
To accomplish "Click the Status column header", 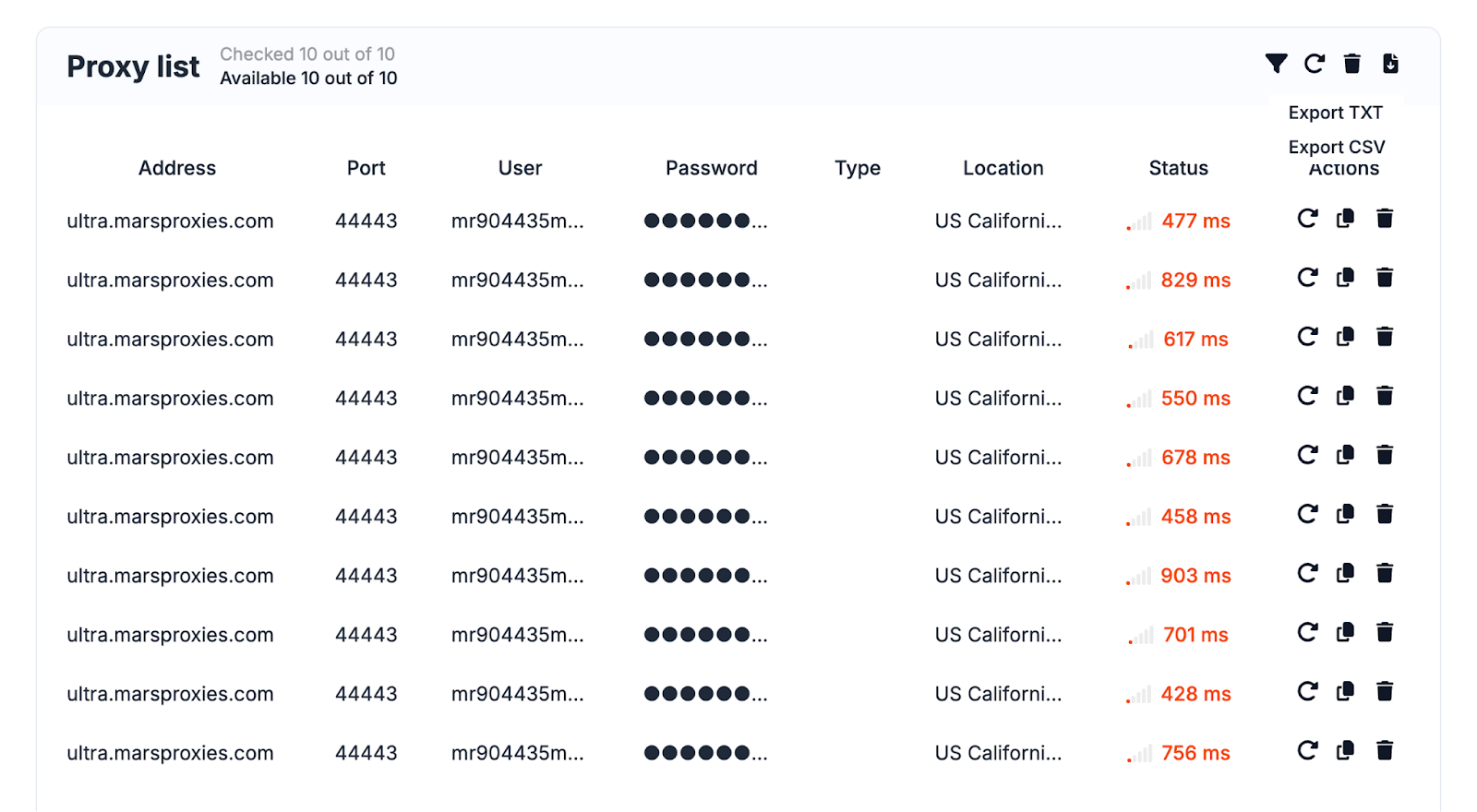I will pos(1179,168).
